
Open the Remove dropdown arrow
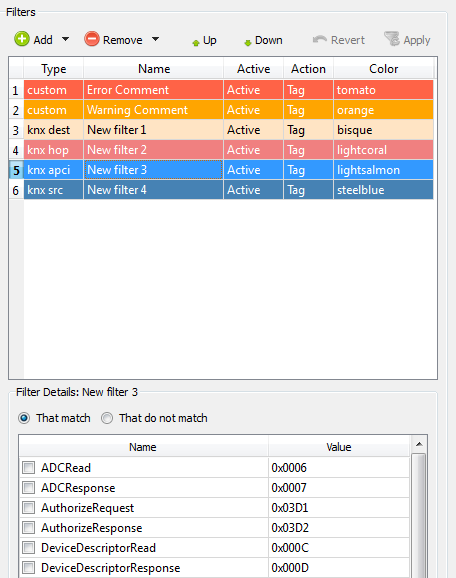(156, 39)
